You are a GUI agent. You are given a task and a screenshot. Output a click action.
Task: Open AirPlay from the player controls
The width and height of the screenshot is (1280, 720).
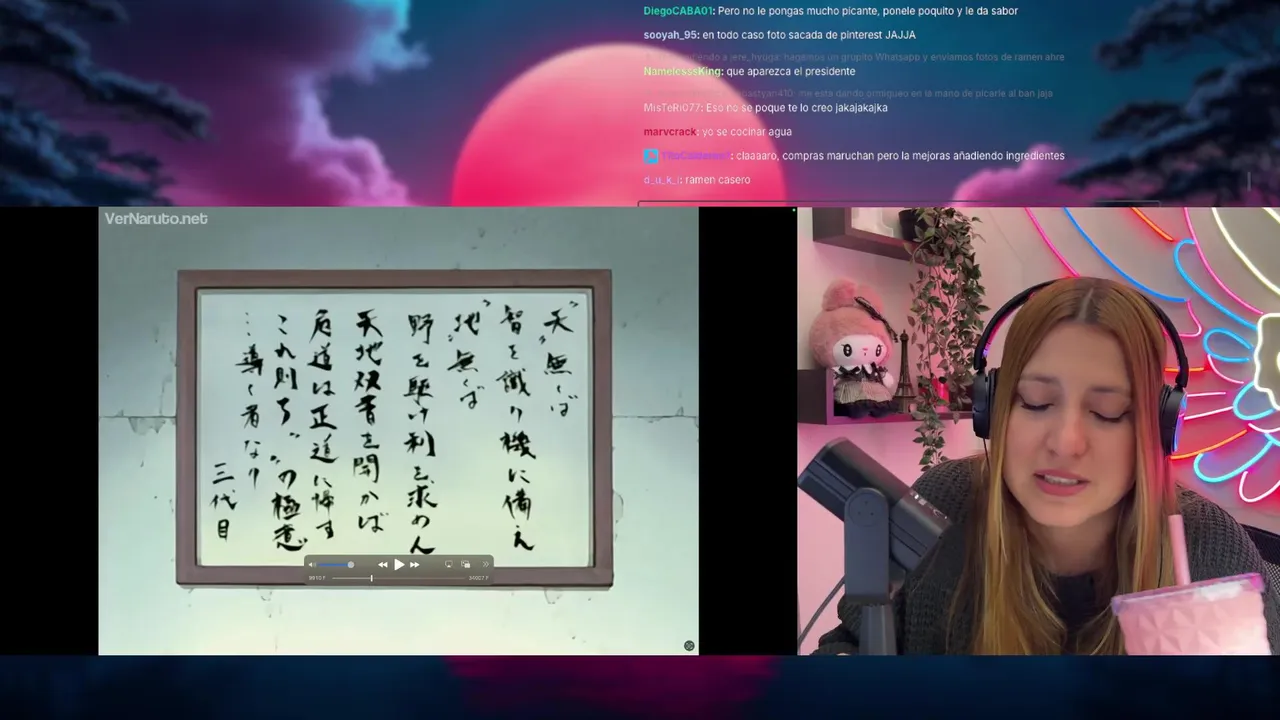[x=449, y=564]
